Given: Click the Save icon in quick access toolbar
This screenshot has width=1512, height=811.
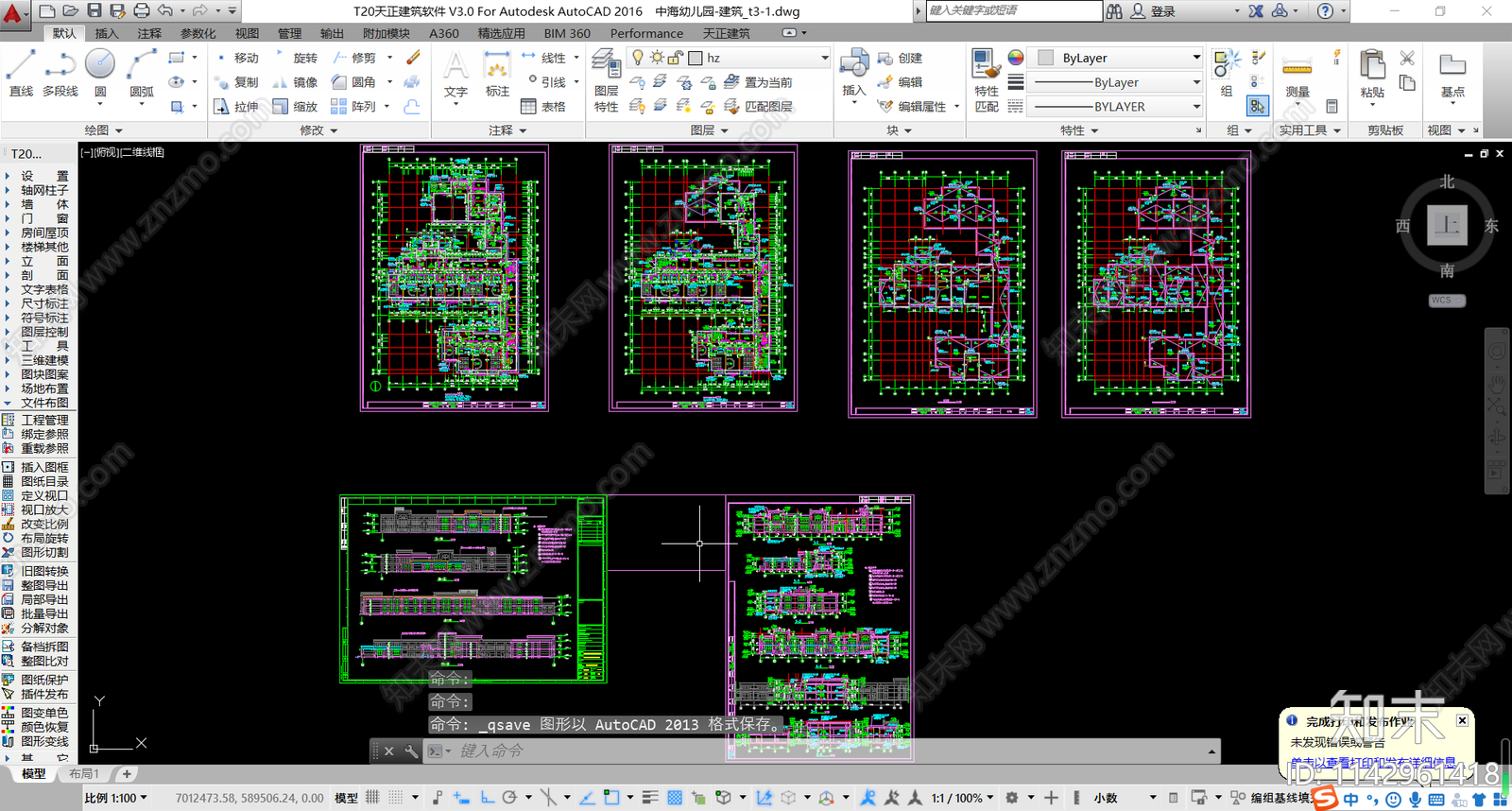Looking at the screenshot, I should pyautogui.click(x=94, y=10).
